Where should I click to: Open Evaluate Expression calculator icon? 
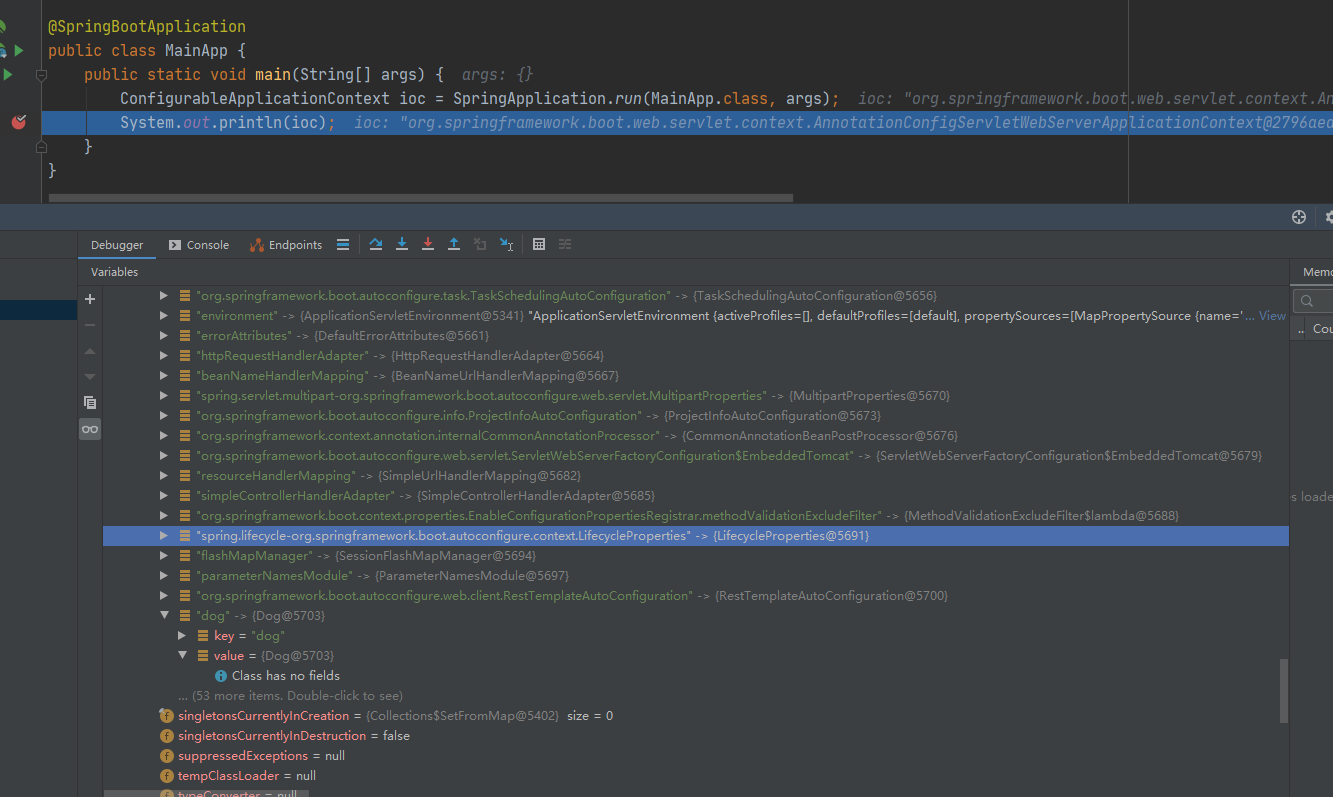pos(539,244)
